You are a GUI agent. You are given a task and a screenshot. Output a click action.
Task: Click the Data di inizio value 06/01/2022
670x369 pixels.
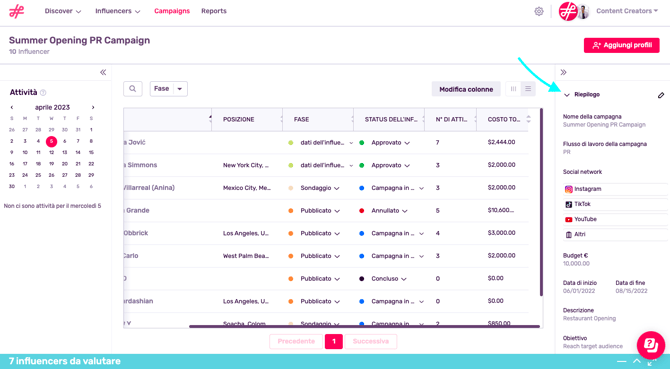[579, 291]
